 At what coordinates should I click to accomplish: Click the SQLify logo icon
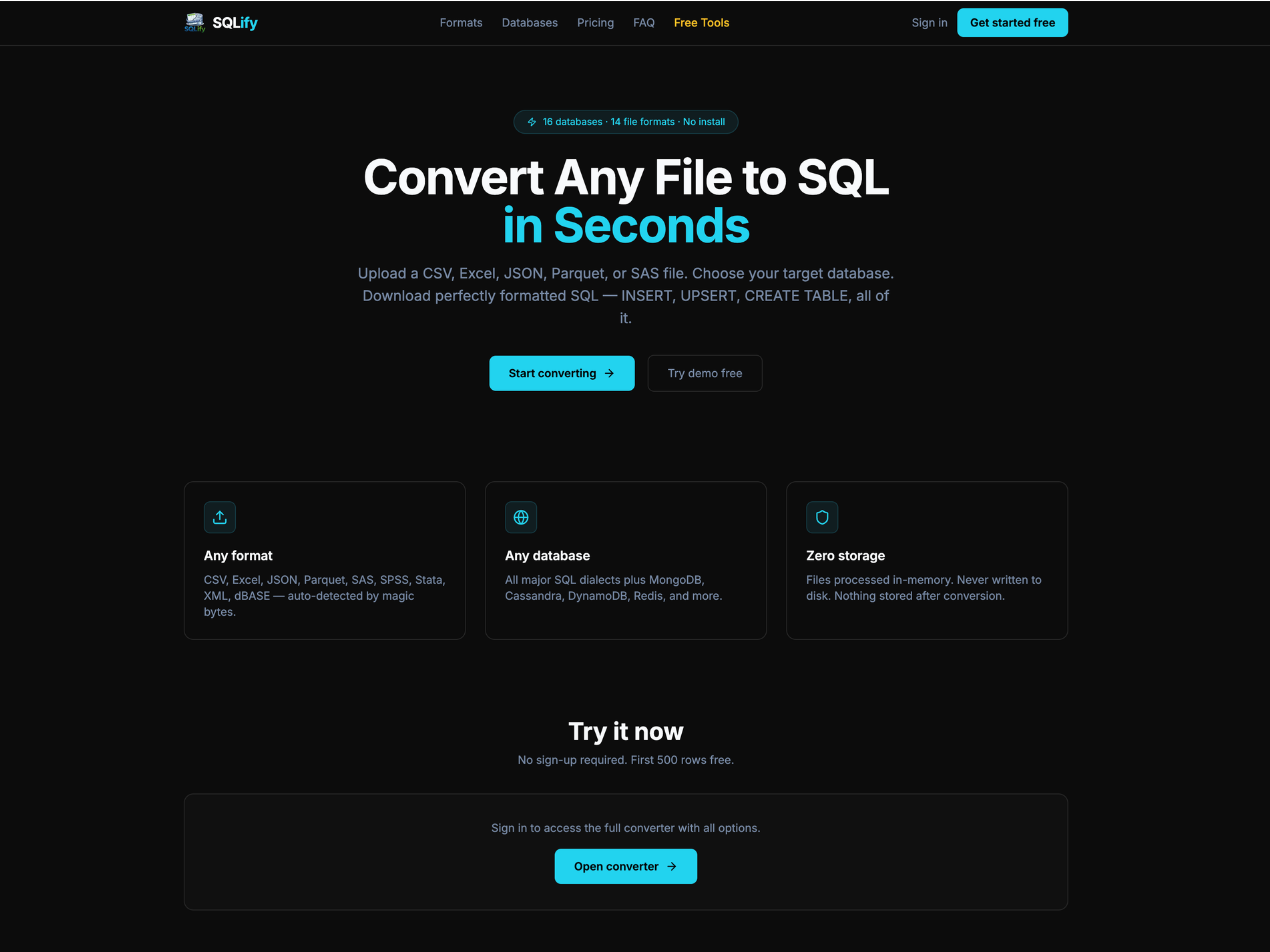194,22
